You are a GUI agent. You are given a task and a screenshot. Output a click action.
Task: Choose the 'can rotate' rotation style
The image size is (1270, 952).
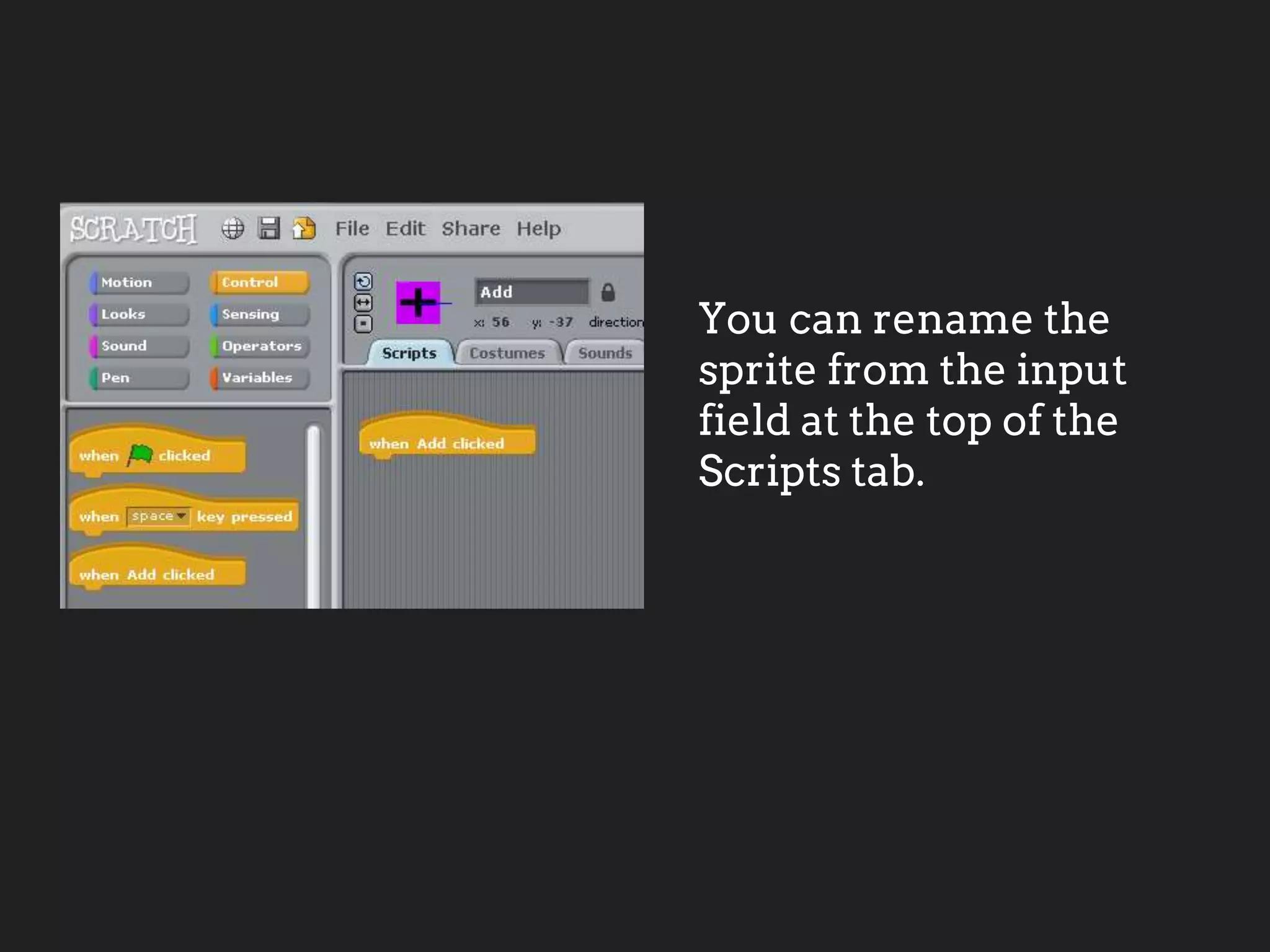[x=363, y=282]
